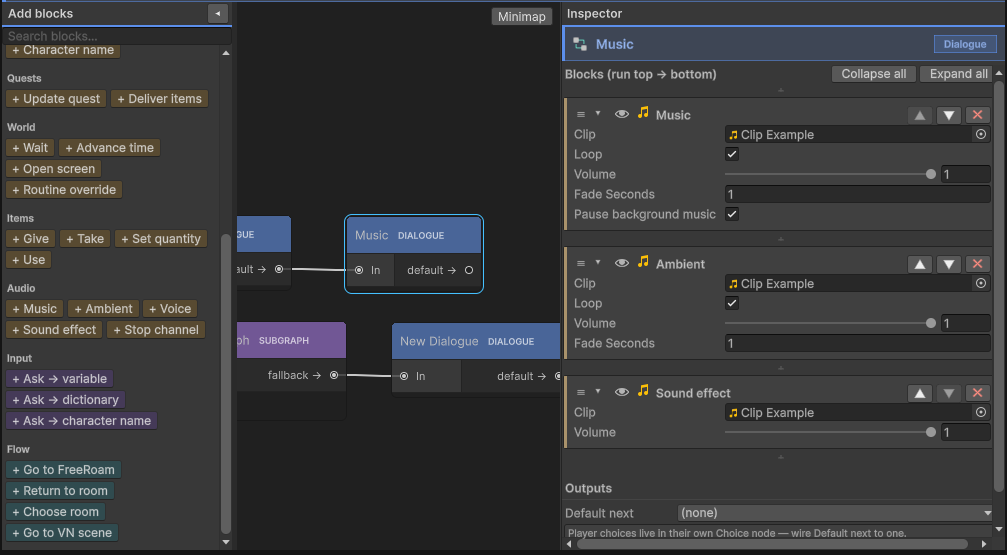The height and width of the screenshot is (555, 1007).
Task: Move the Music block down
Action: pyautogui.click(x=949, y=115)
